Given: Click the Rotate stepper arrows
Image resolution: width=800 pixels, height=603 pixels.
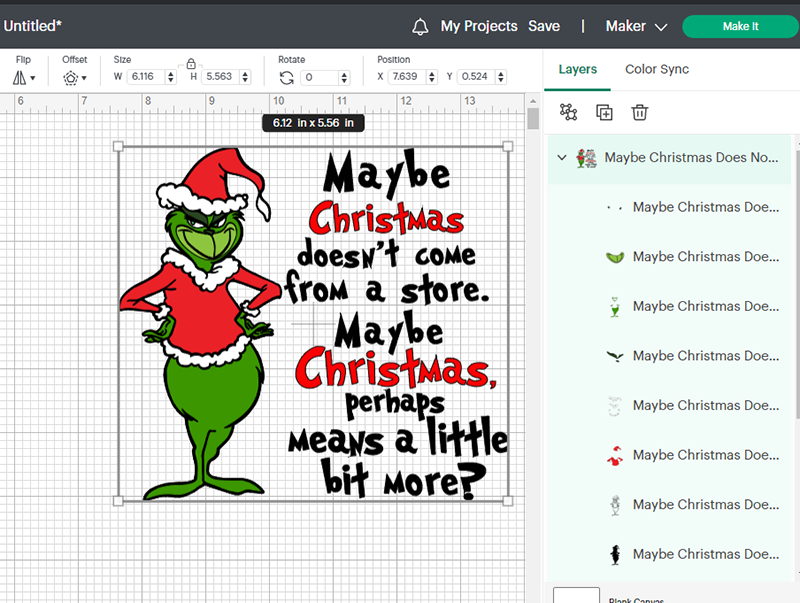Looking at the screenshot, I should point(344,78).
